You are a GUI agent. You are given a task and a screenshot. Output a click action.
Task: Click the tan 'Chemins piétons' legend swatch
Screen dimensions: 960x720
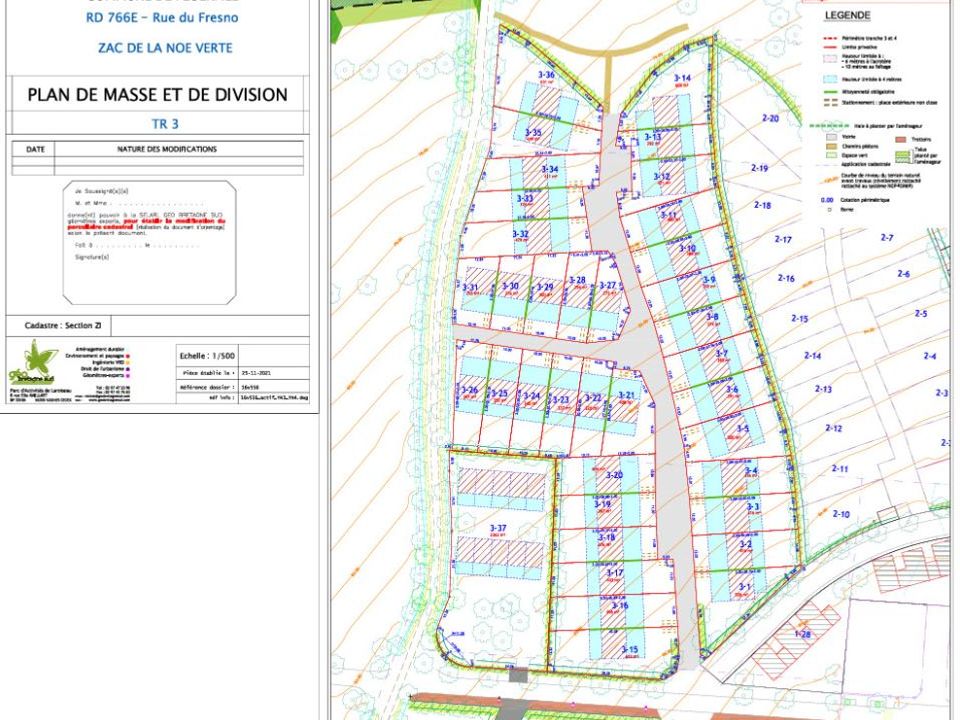[x=831, y=146]
